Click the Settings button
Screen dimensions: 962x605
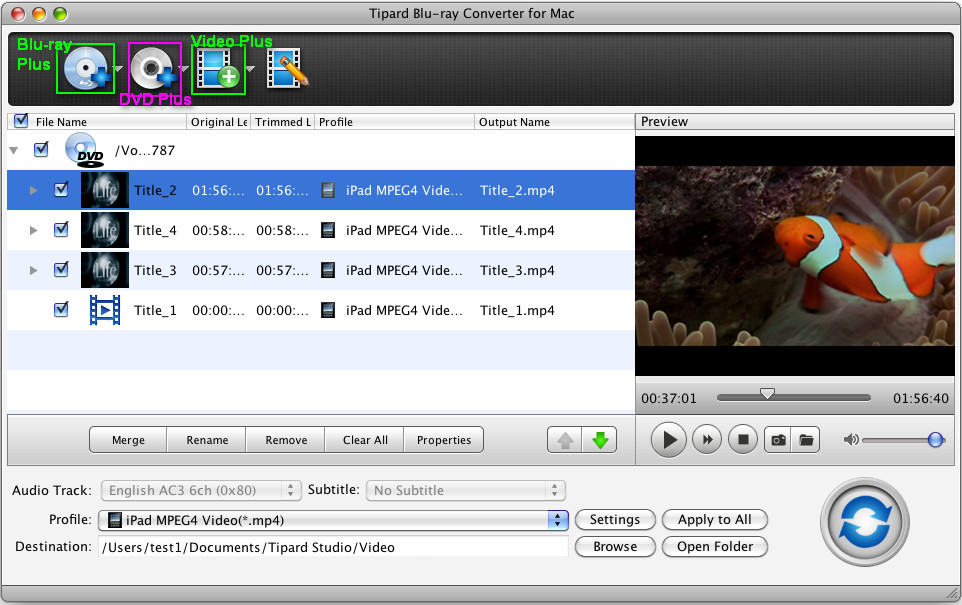(615, 520)
